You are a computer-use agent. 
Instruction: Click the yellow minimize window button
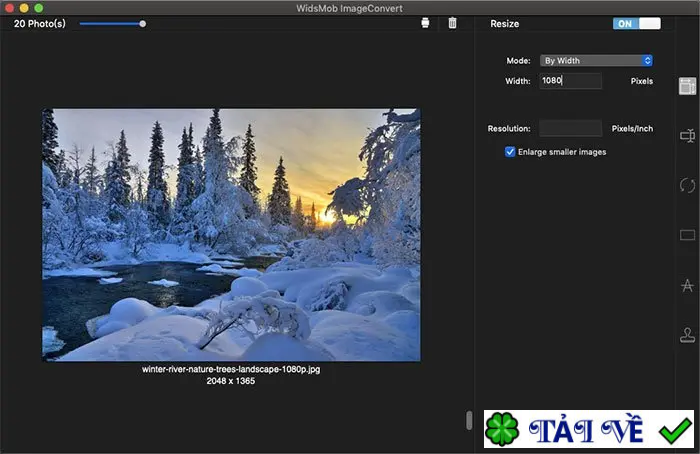tap(24, 7)
